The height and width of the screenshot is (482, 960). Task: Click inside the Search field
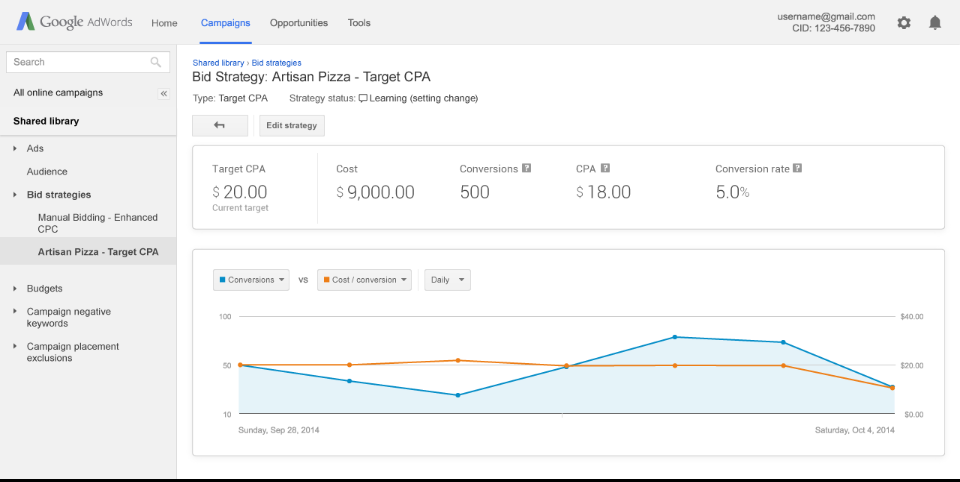78,62
